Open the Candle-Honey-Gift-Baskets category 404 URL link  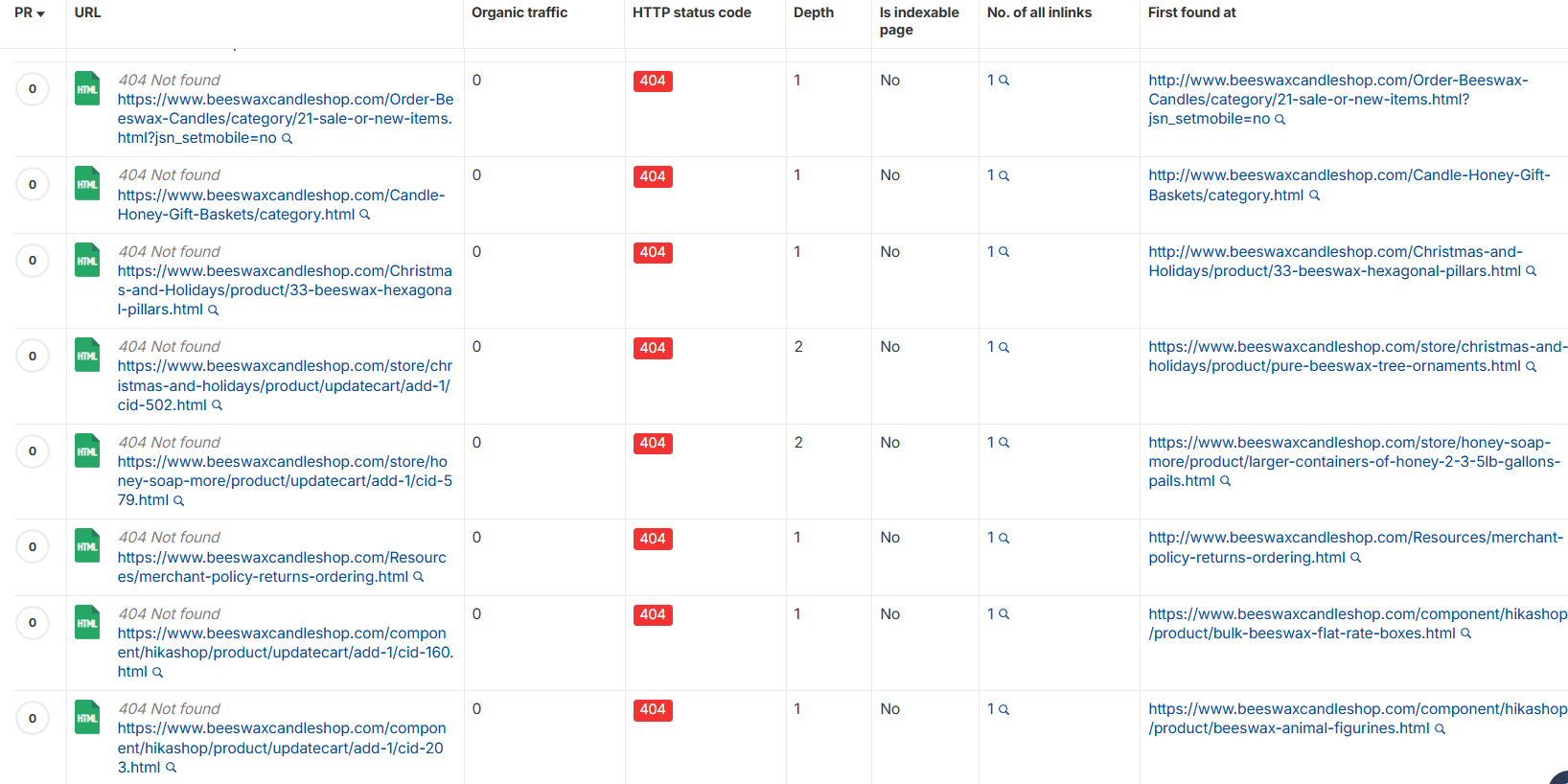(282, 205)
